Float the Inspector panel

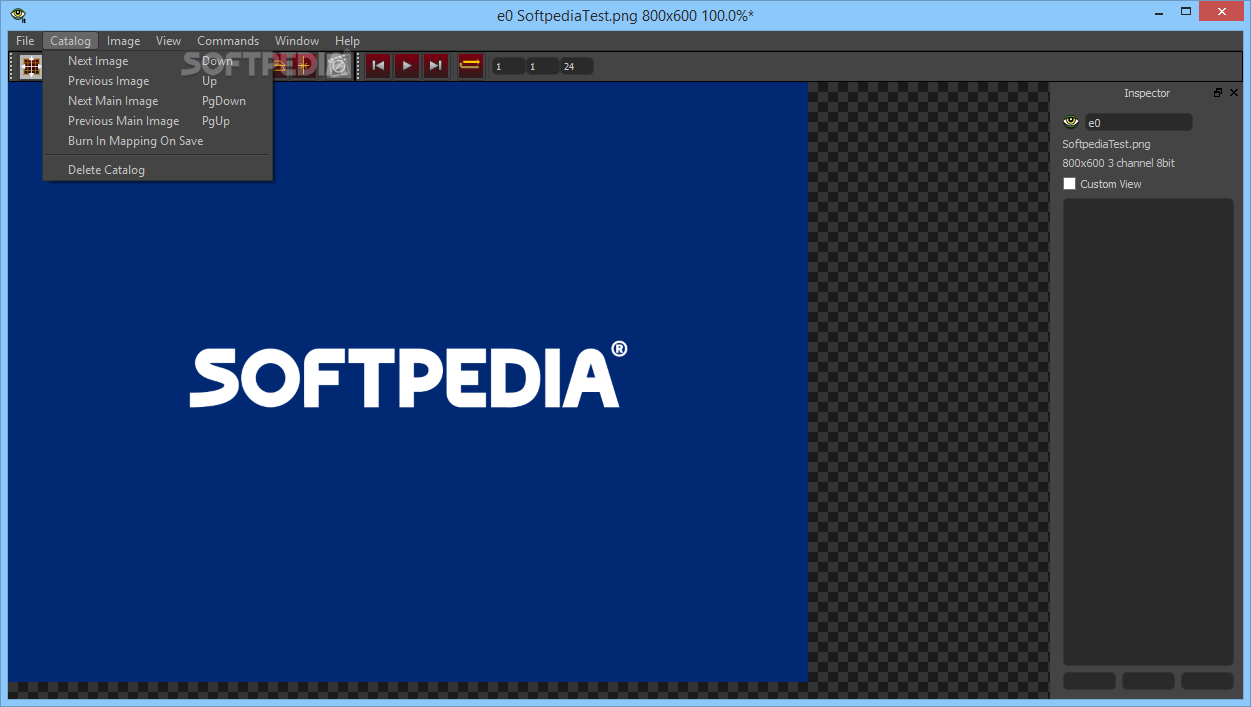click(1218, 93)
